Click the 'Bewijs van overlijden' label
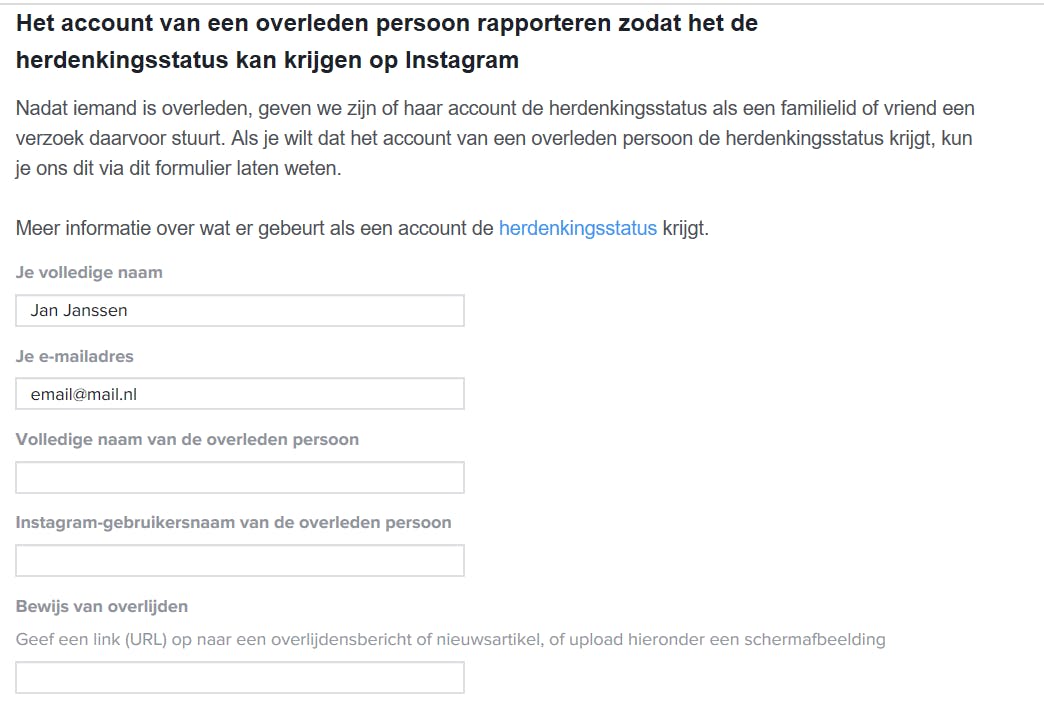Screen dimensions: 1044x704 pyautogui.click(x=102, y=606)
